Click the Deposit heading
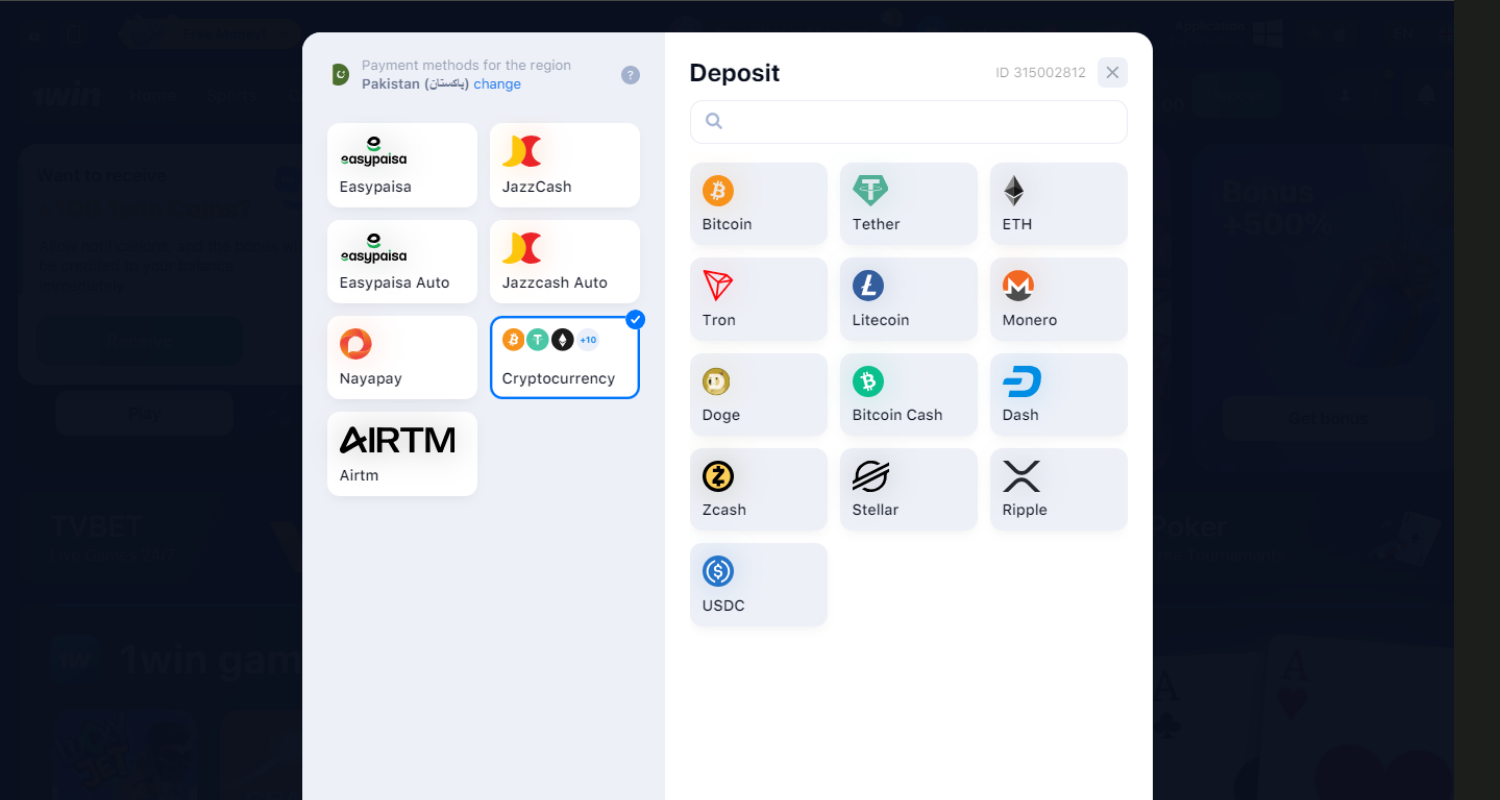Screen dimensions: 1500x800 pyautogui.click(x=734, y=73)
